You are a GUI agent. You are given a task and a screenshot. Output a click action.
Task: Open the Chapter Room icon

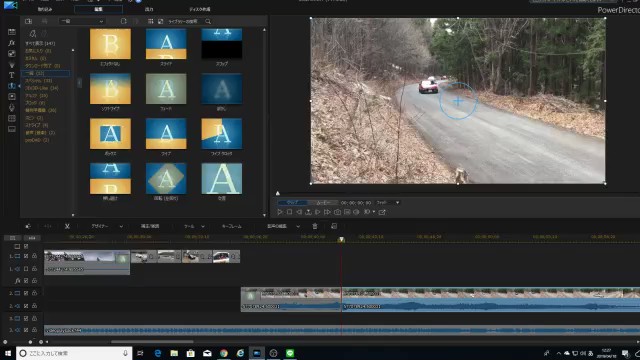12,118
